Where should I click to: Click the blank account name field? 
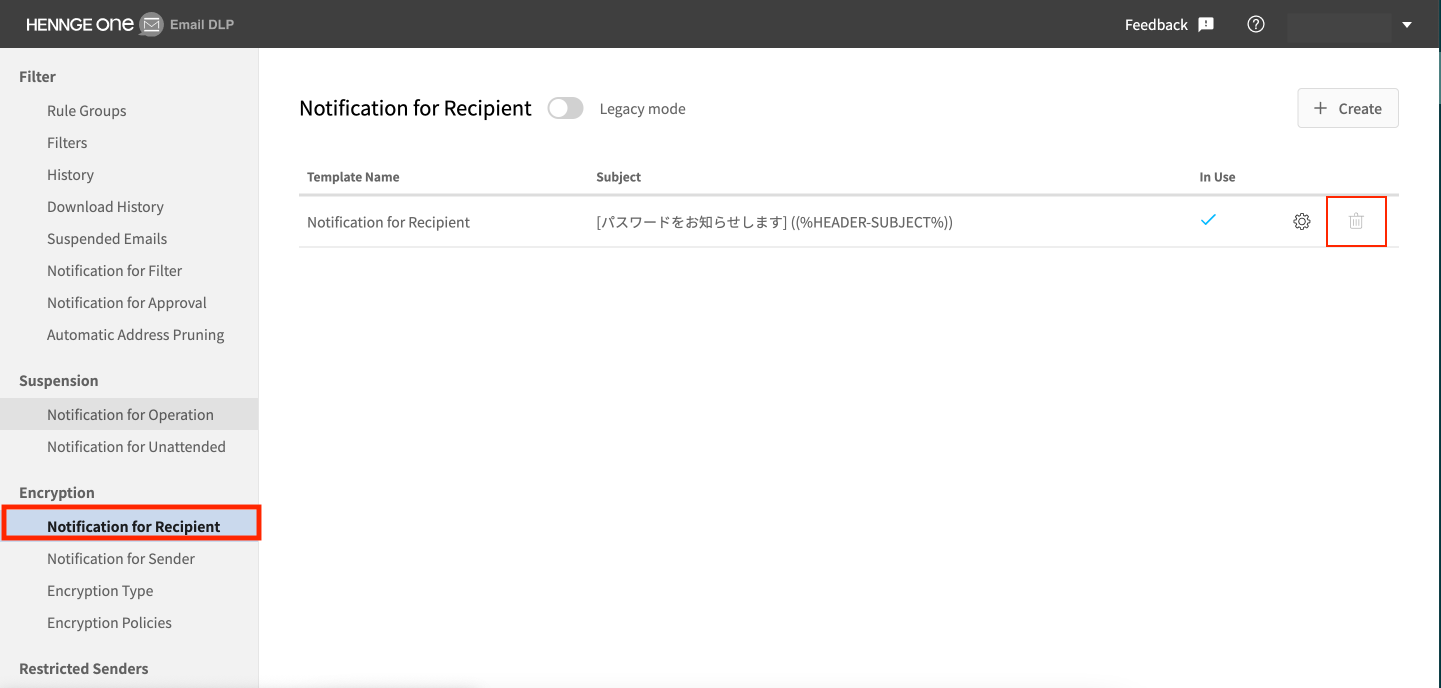tap(1339, 26)
